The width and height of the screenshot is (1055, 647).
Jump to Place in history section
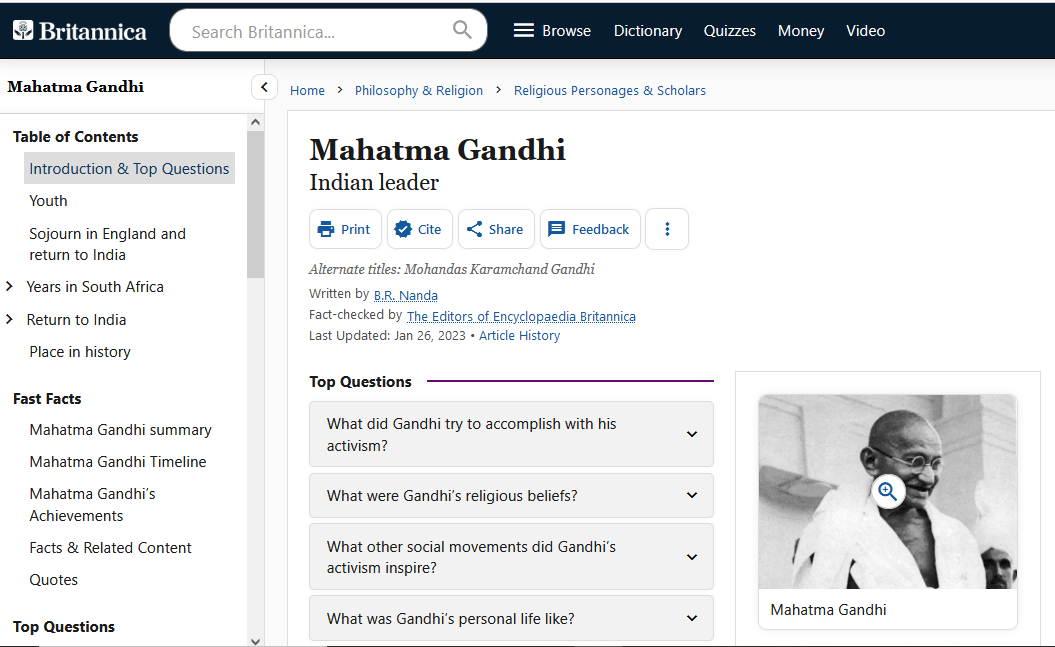click(x=80, y=352)
